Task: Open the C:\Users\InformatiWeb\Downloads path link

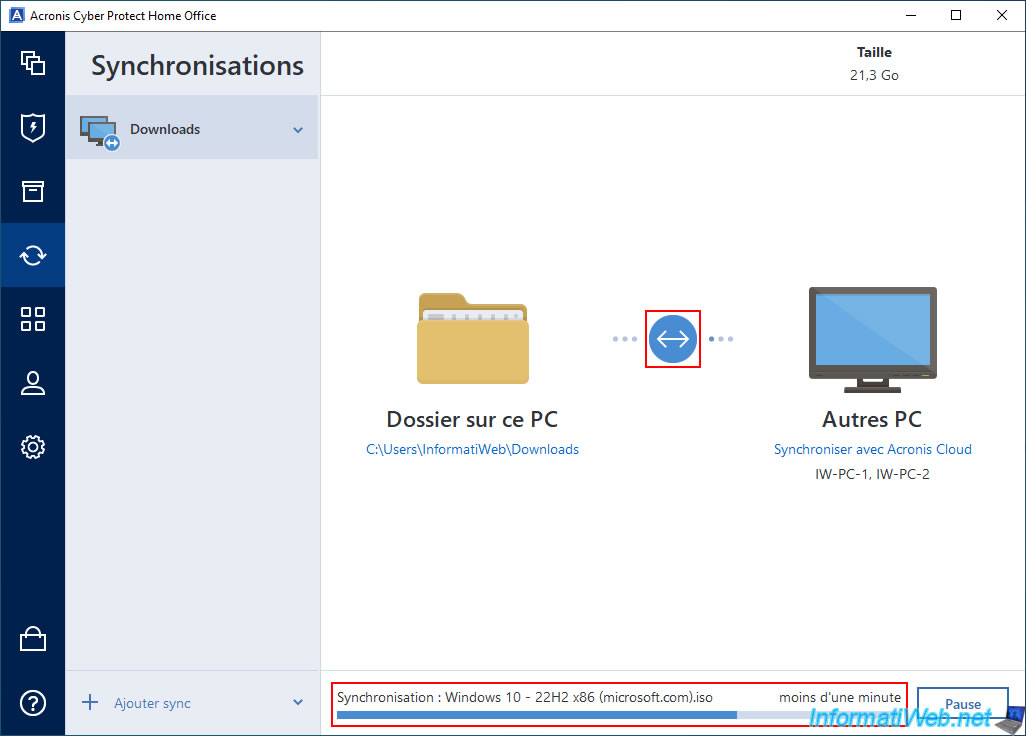Action: [472, 450]
